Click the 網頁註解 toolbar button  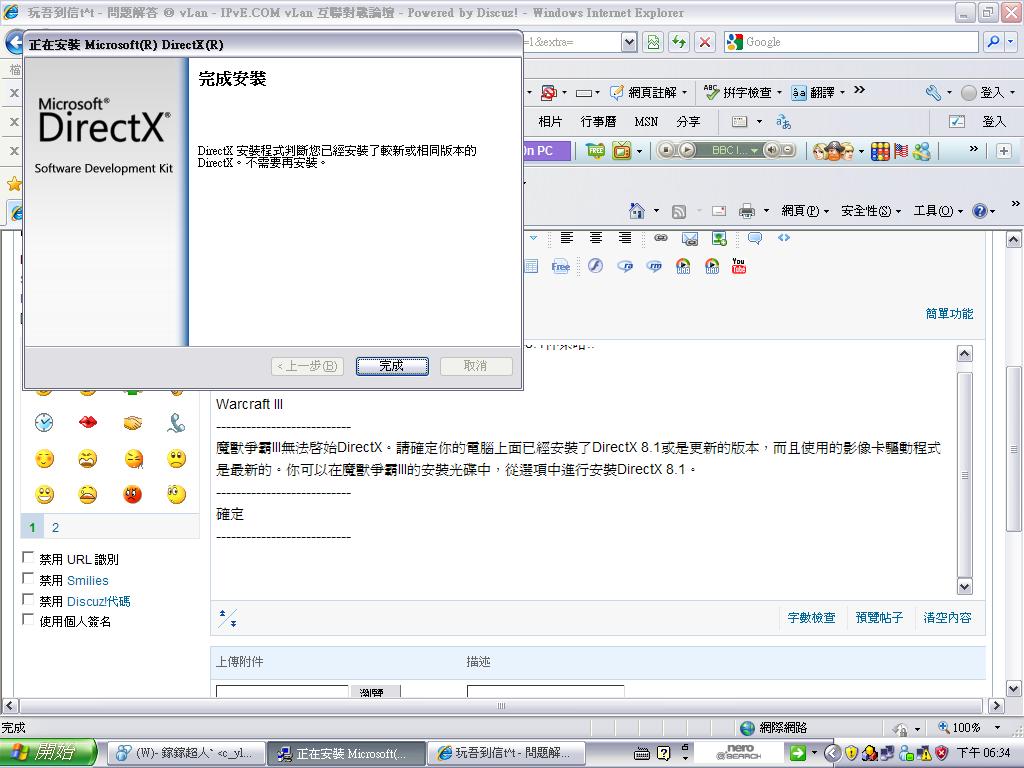(648, 93)
